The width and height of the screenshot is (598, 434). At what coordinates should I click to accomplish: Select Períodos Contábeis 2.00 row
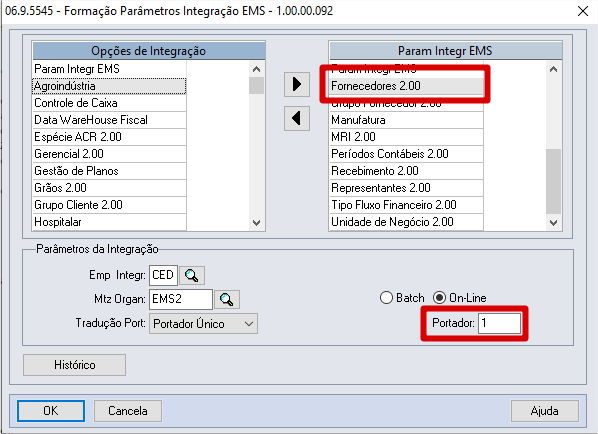(x=407, y=154)
